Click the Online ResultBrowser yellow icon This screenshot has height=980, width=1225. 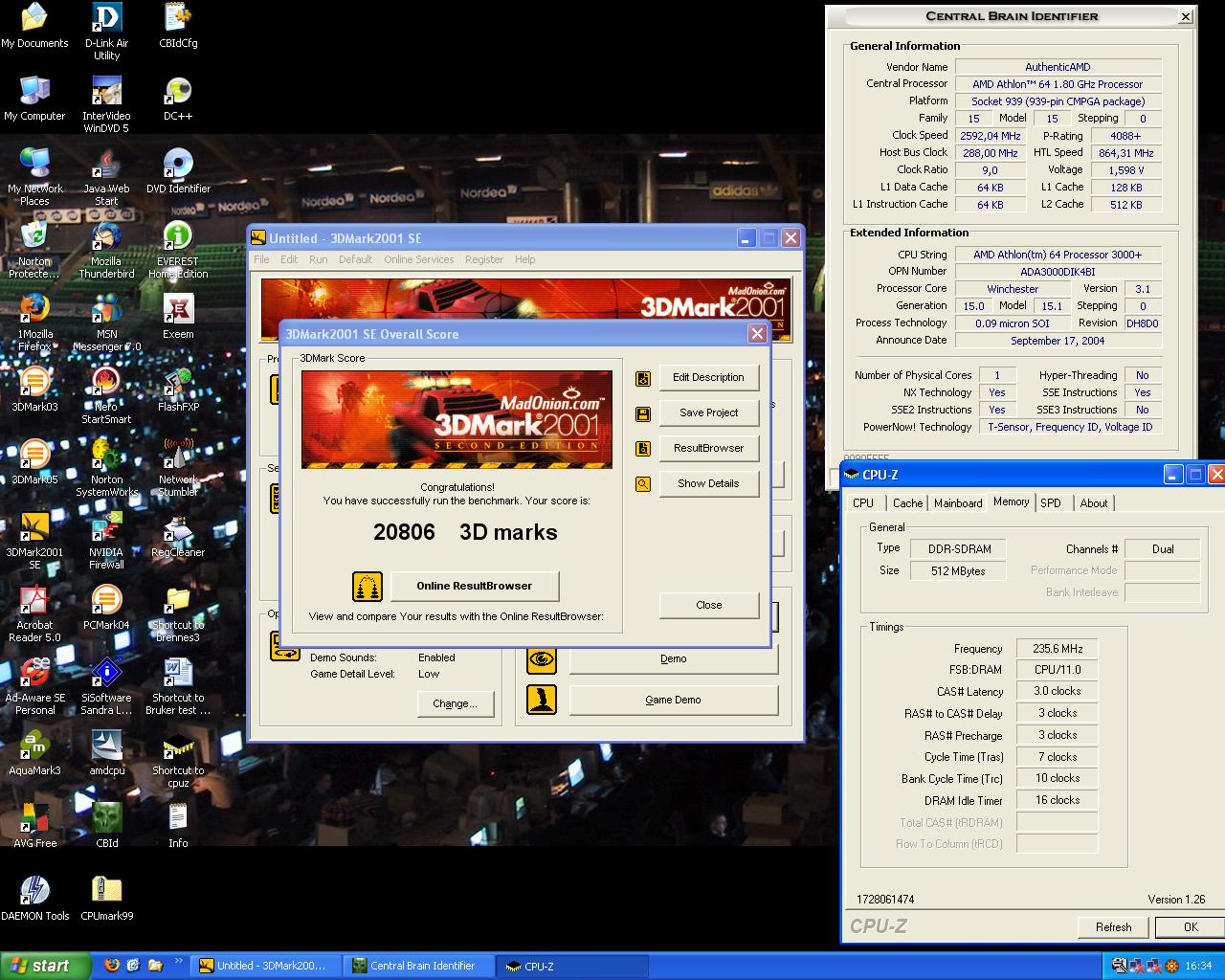coord(367,586)
